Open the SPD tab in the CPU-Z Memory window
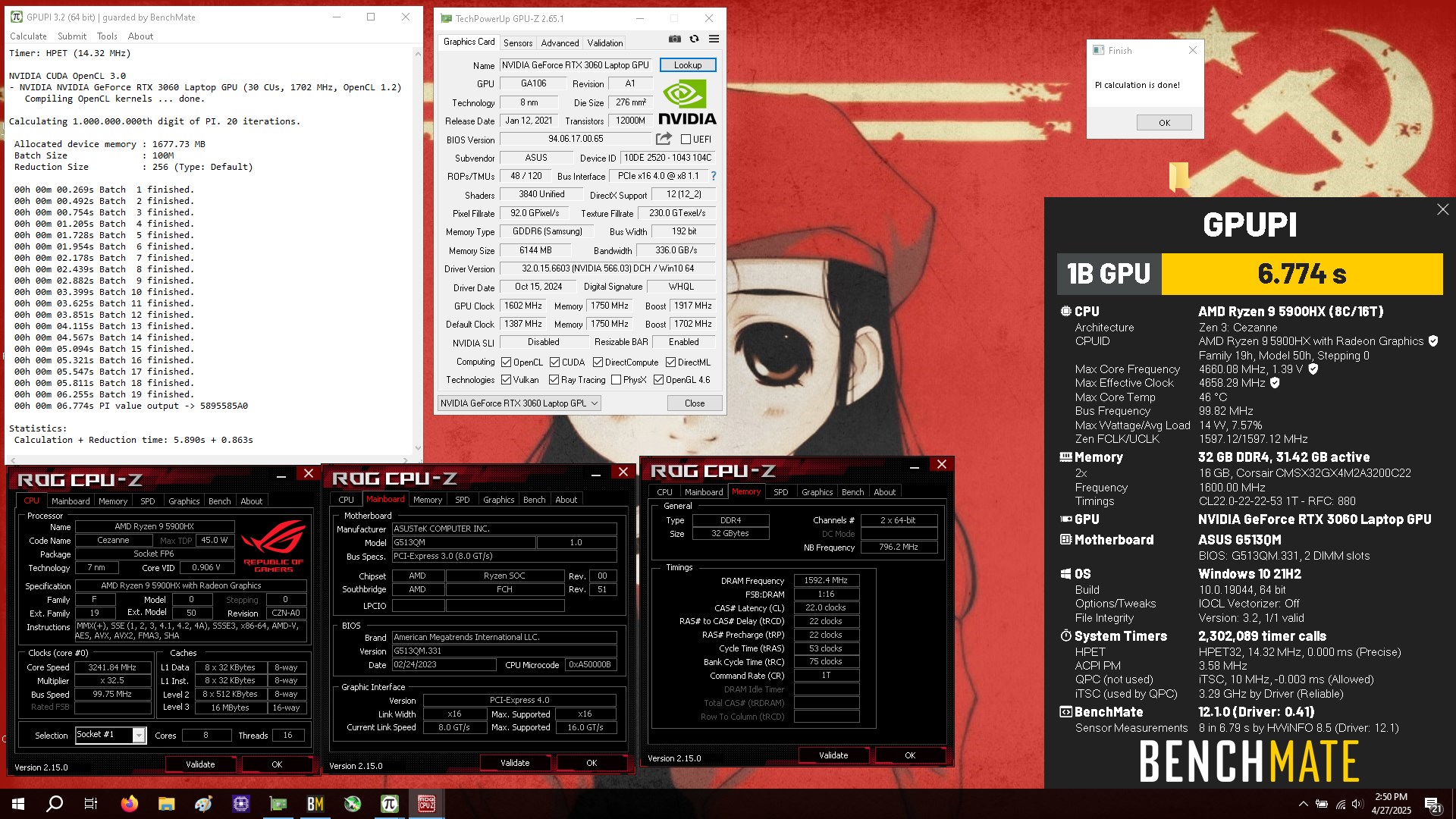The image size is (1456, 819). click(780, 492)
